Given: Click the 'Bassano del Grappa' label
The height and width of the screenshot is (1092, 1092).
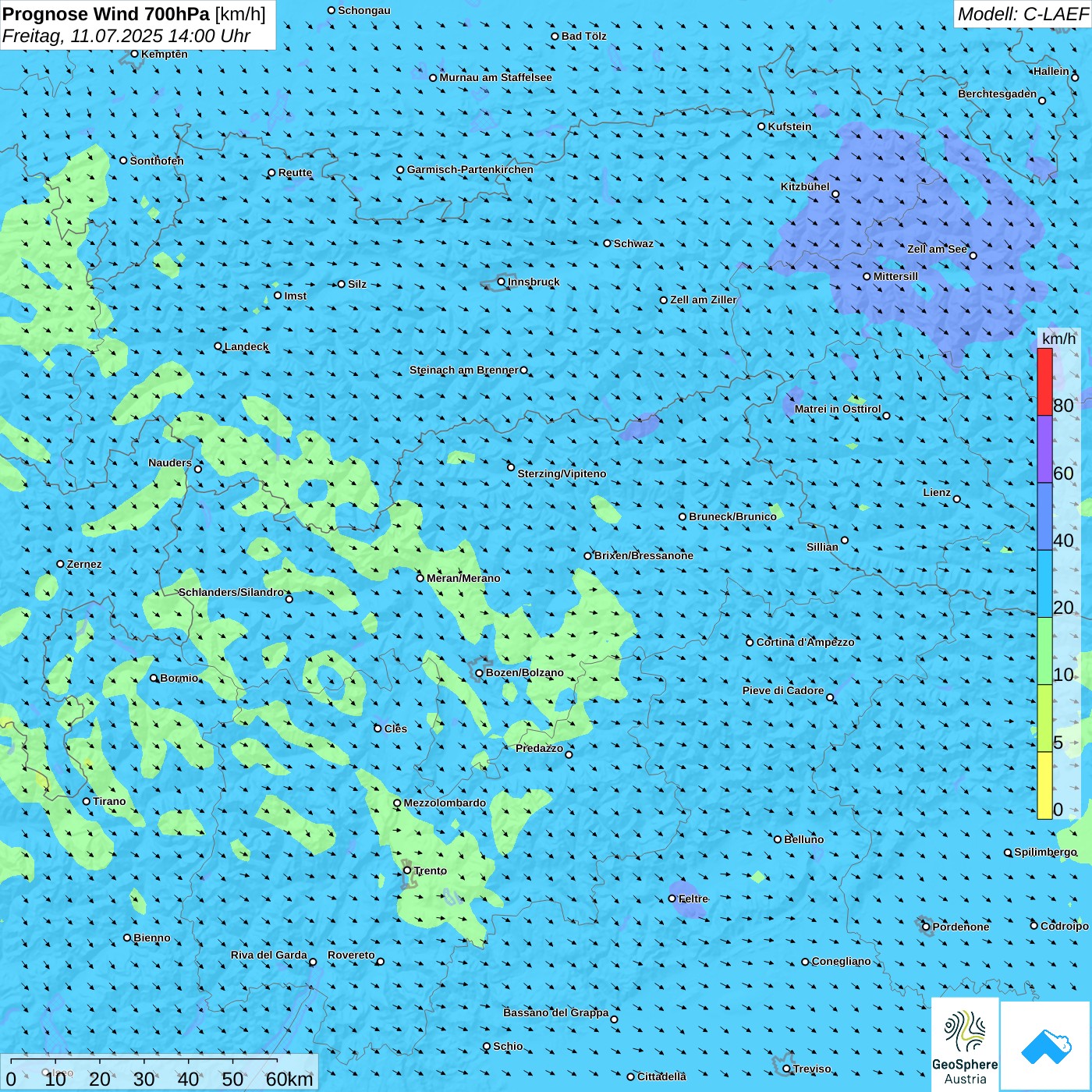Looking at the screenshot, I should [x=556, y=1012].
